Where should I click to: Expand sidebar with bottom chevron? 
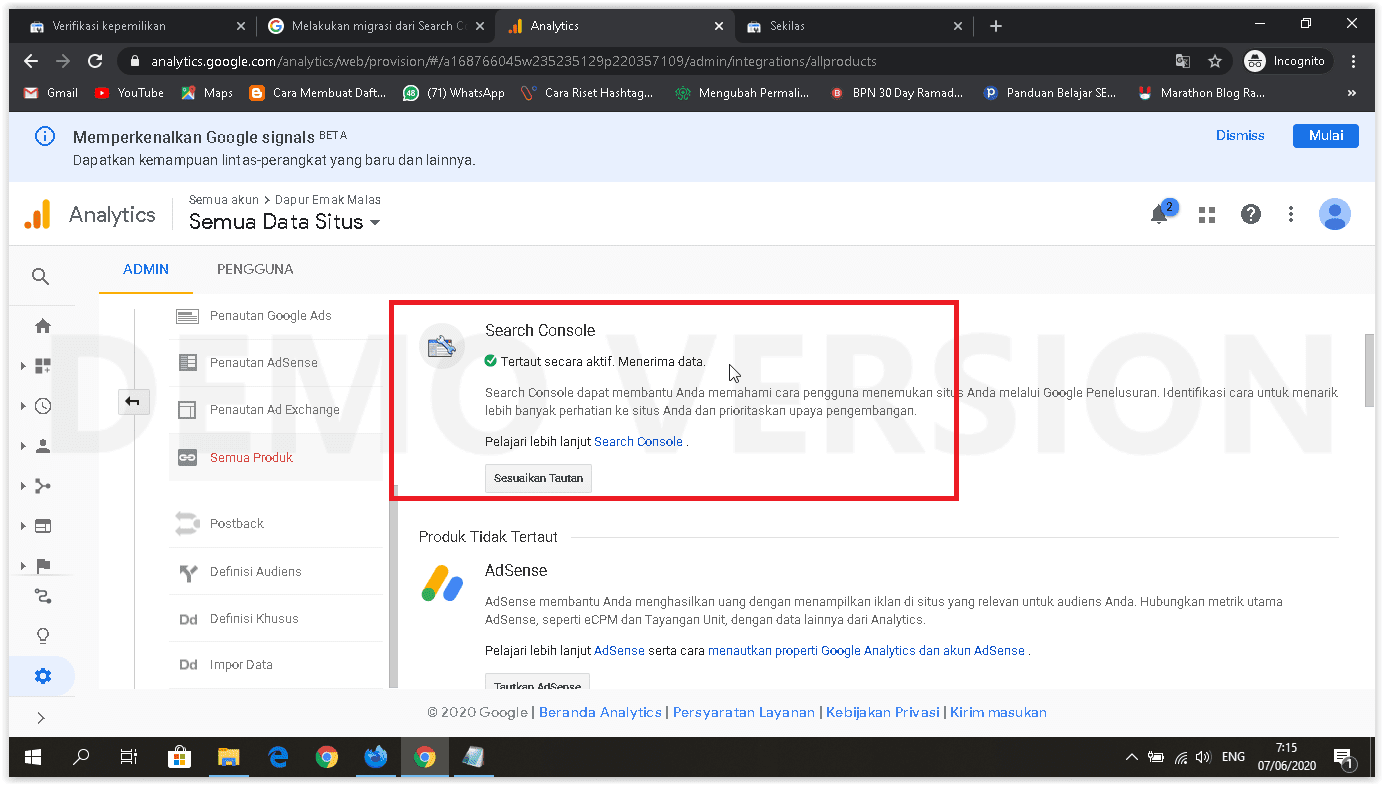coord(41,718)
